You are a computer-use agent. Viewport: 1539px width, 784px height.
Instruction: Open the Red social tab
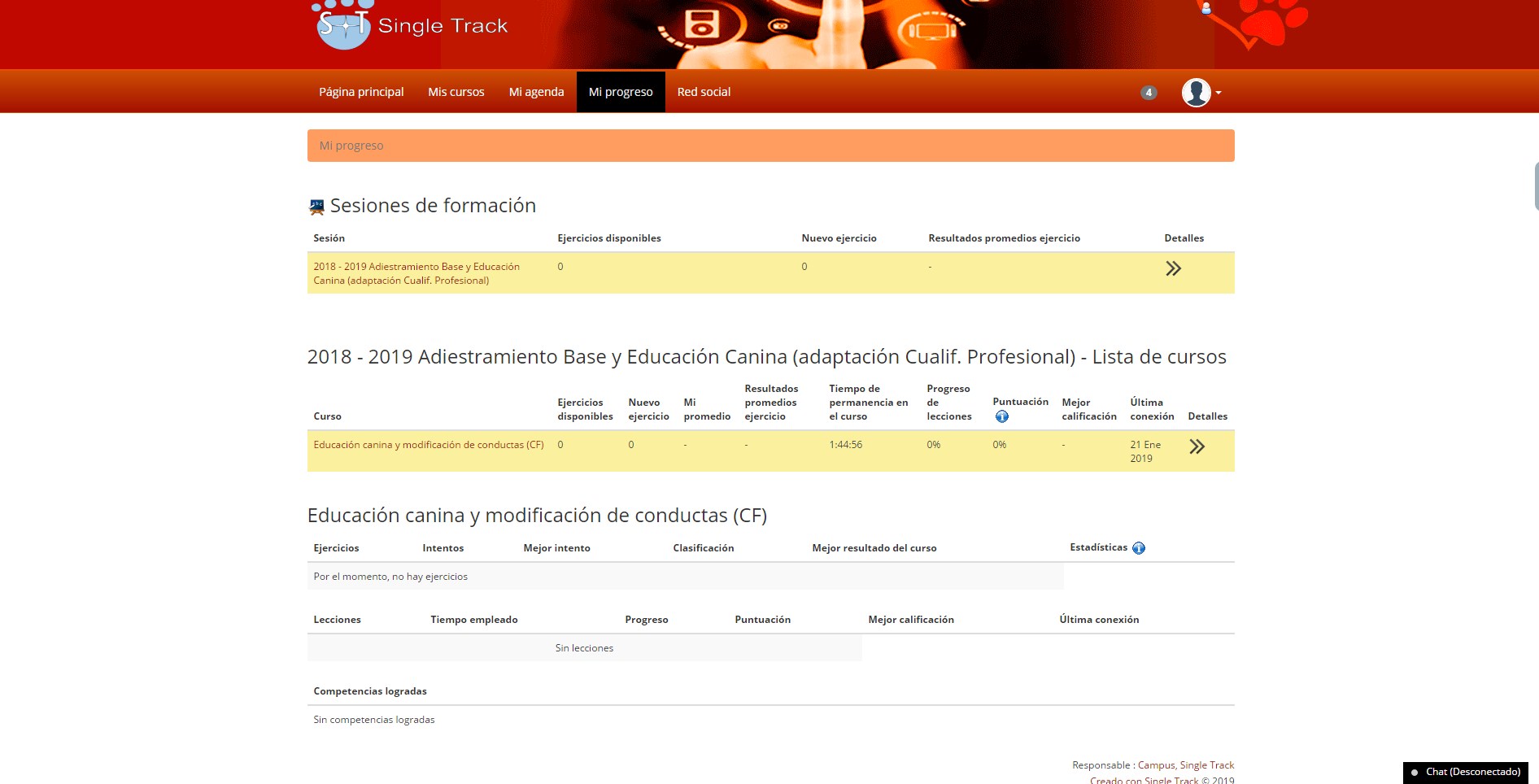[x=704, y=92]
